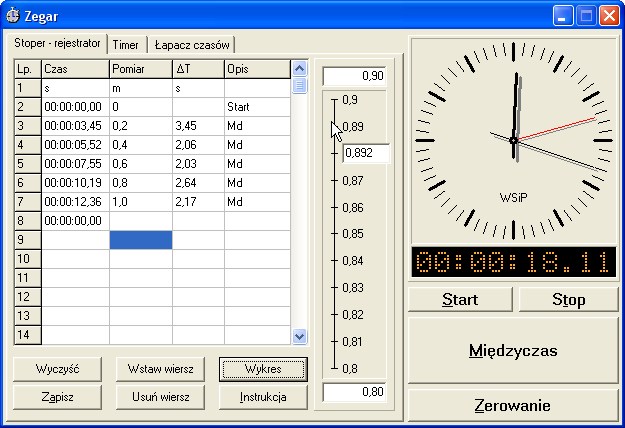
Task: Click the Wyczyść button
Action: [x=57, y=369]
